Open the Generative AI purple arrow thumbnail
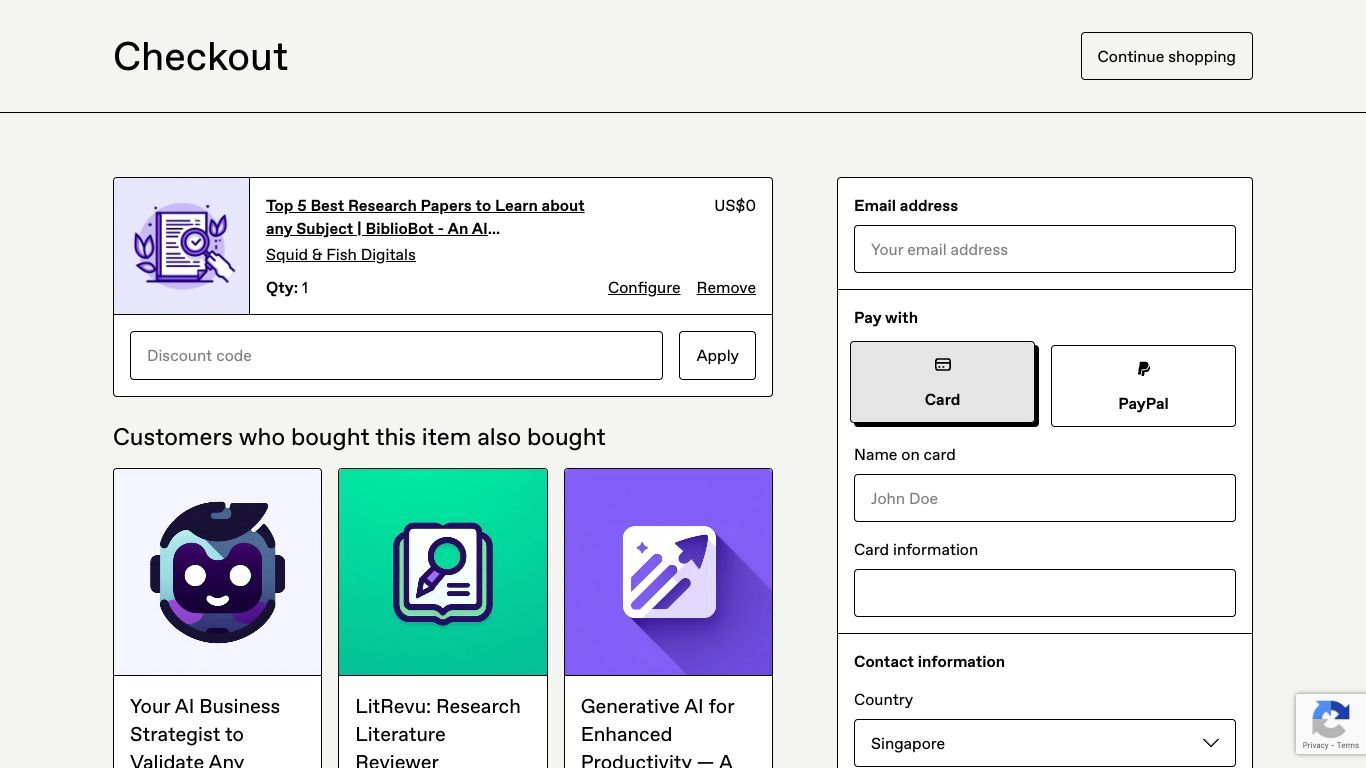The height and width of the screenshot is (768, 1366). tap(669, 572)
